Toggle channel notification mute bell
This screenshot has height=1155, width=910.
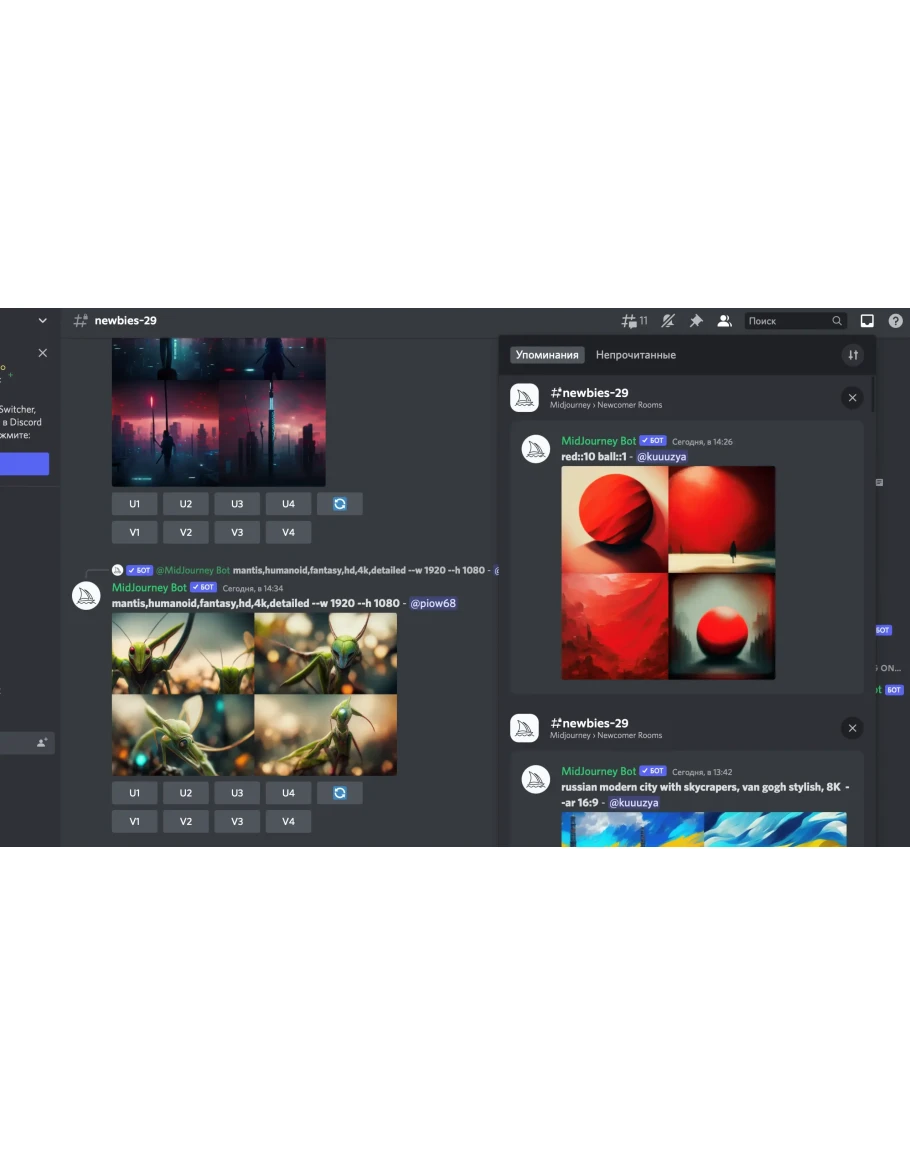click(x=668, y=321)
